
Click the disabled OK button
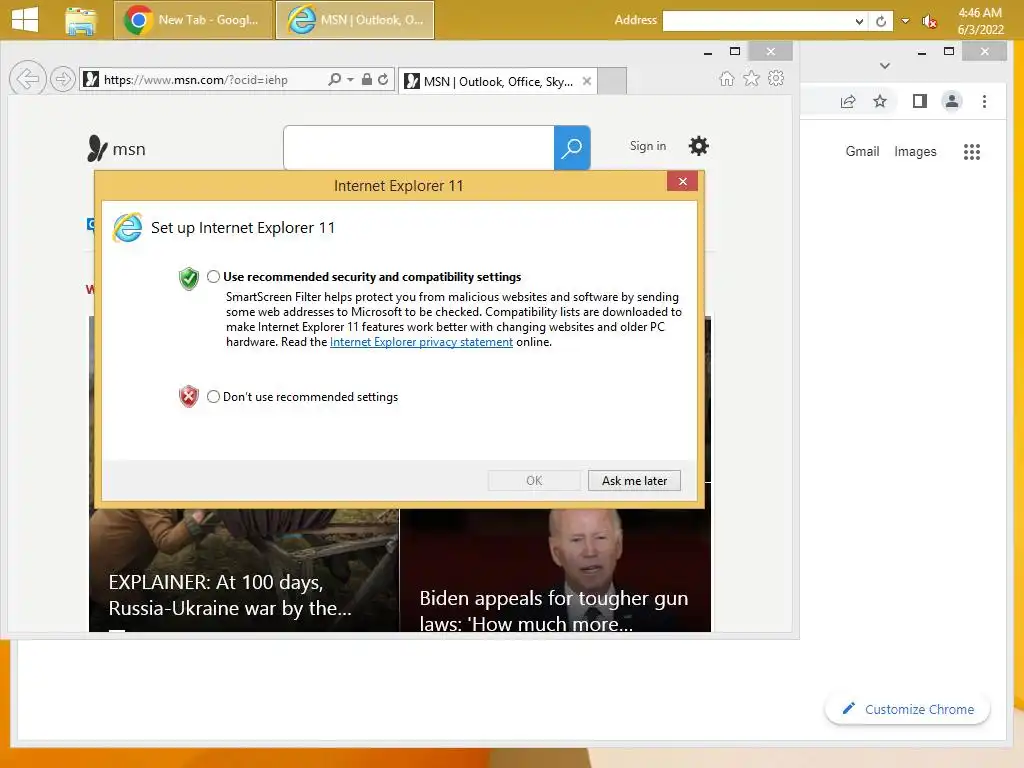pyautogui.click(x=534, y=481)
